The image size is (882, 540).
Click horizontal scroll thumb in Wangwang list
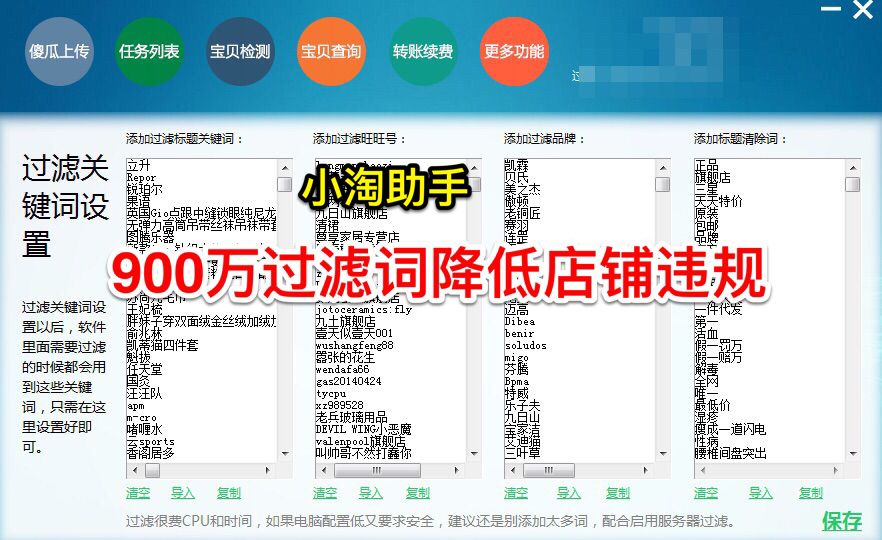coord(377,470)
